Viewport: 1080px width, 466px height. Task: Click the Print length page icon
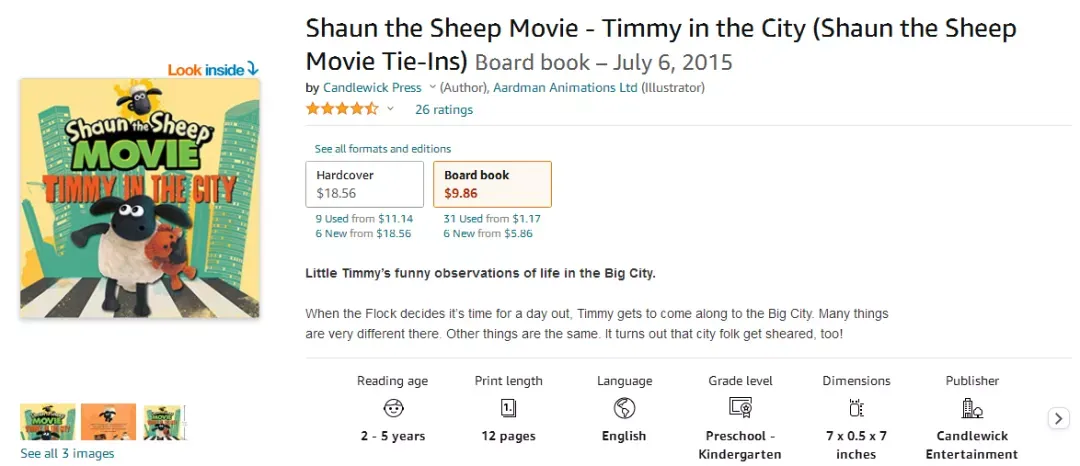(x=508, y=408)
